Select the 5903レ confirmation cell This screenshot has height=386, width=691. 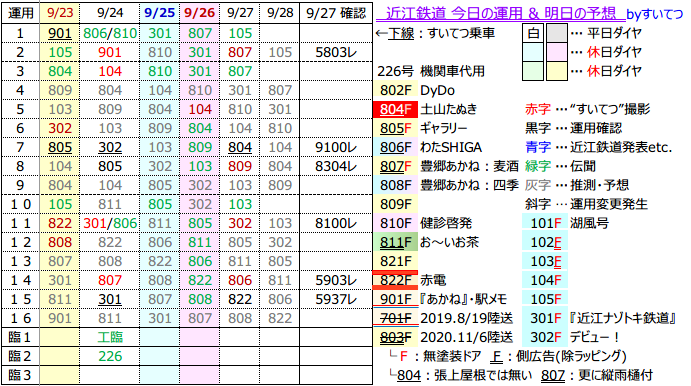pyautogui.click(x=336, y=280)
